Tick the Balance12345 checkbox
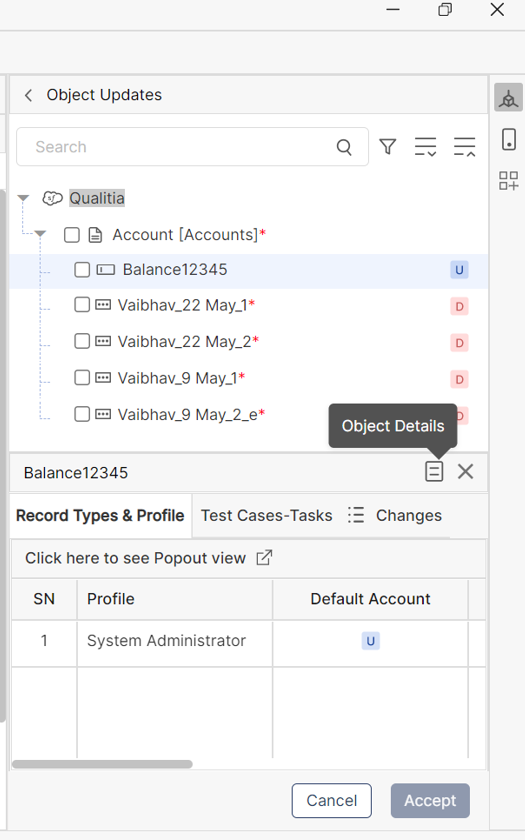 (x=82, y=269)
